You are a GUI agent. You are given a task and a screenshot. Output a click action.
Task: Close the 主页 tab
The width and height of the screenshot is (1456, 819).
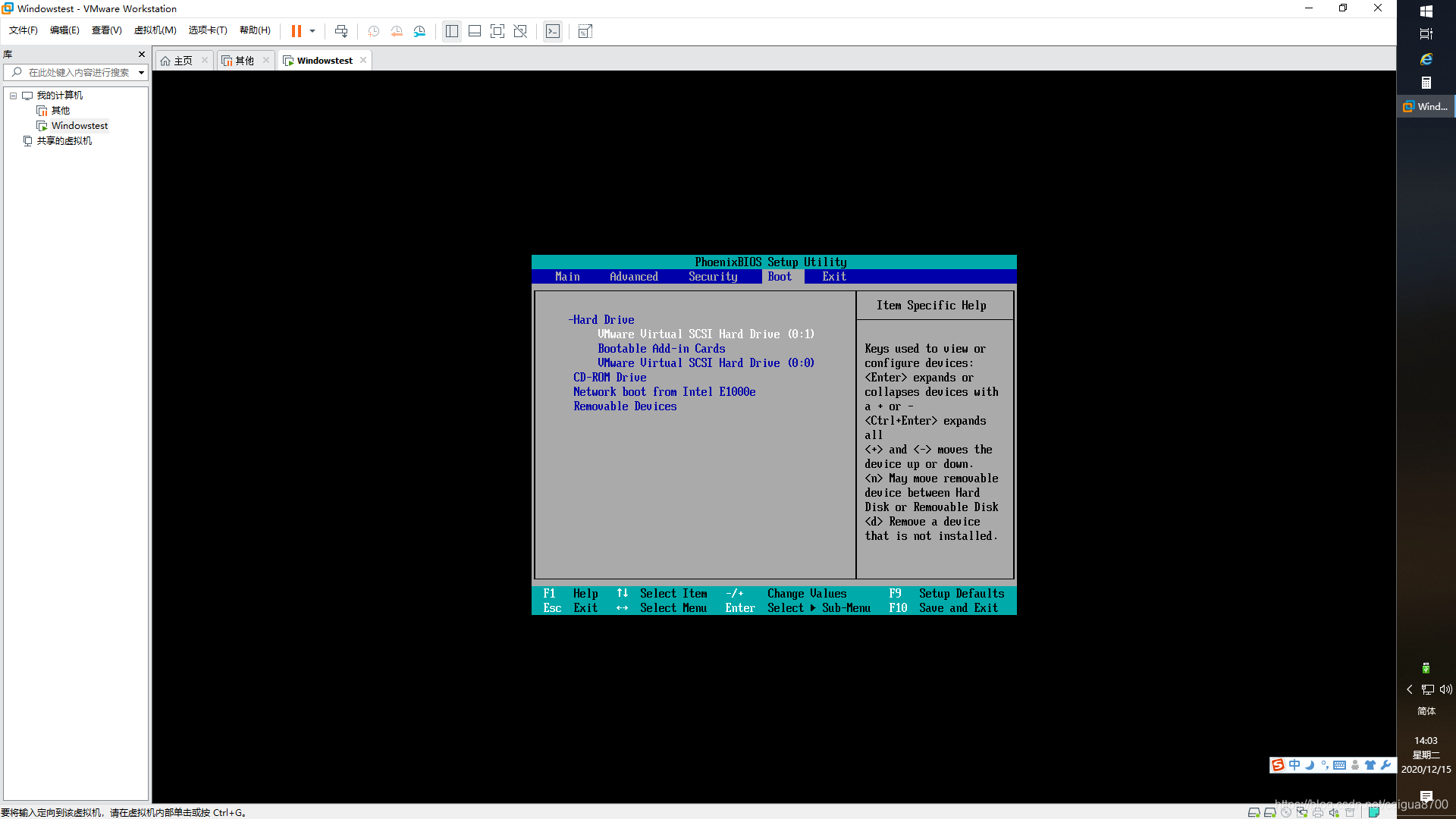tap(205, 61)
